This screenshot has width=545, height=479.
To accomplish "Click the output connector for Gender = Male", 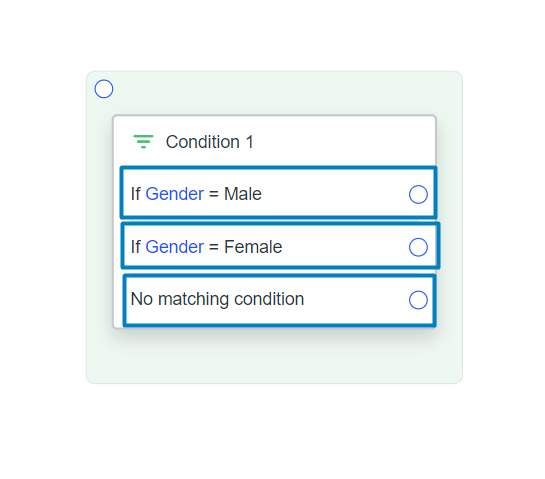I will tap(418, 194).
